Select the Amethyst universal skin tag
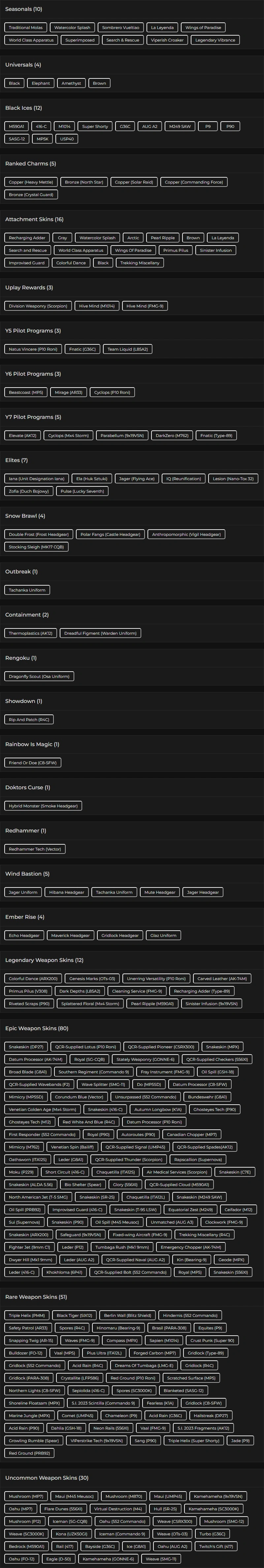Image resolution: width=264 pixels, height=1568 pixels. [x=71, y=83]
